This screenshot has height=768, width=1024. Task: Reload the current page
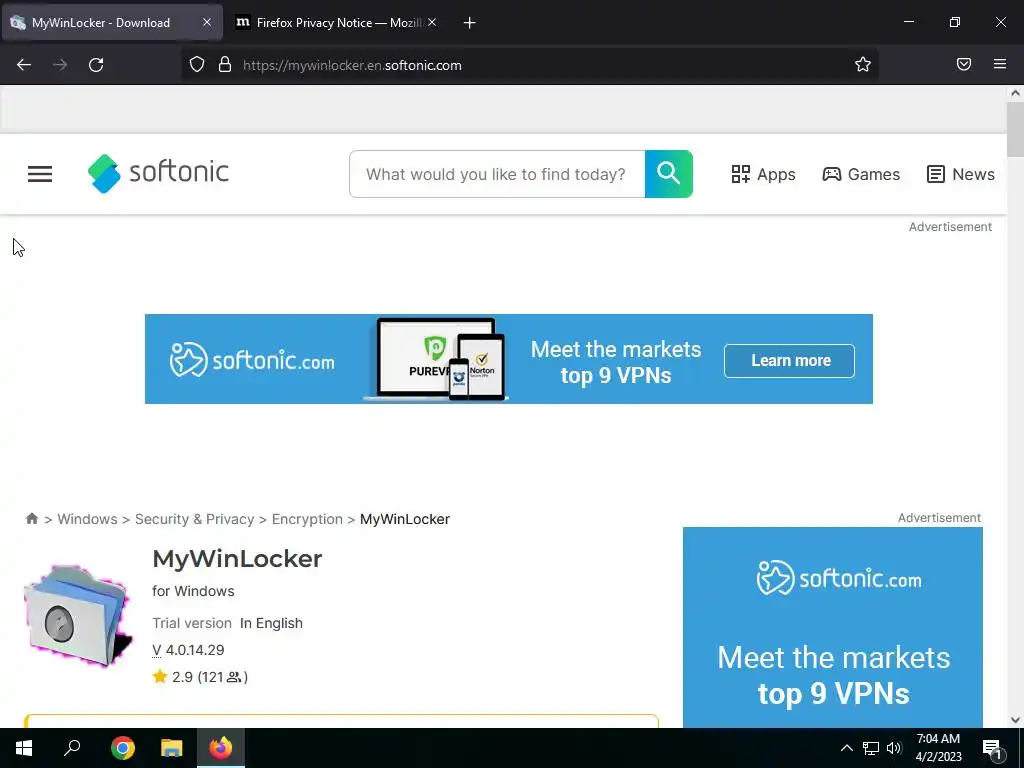point(96,65)
